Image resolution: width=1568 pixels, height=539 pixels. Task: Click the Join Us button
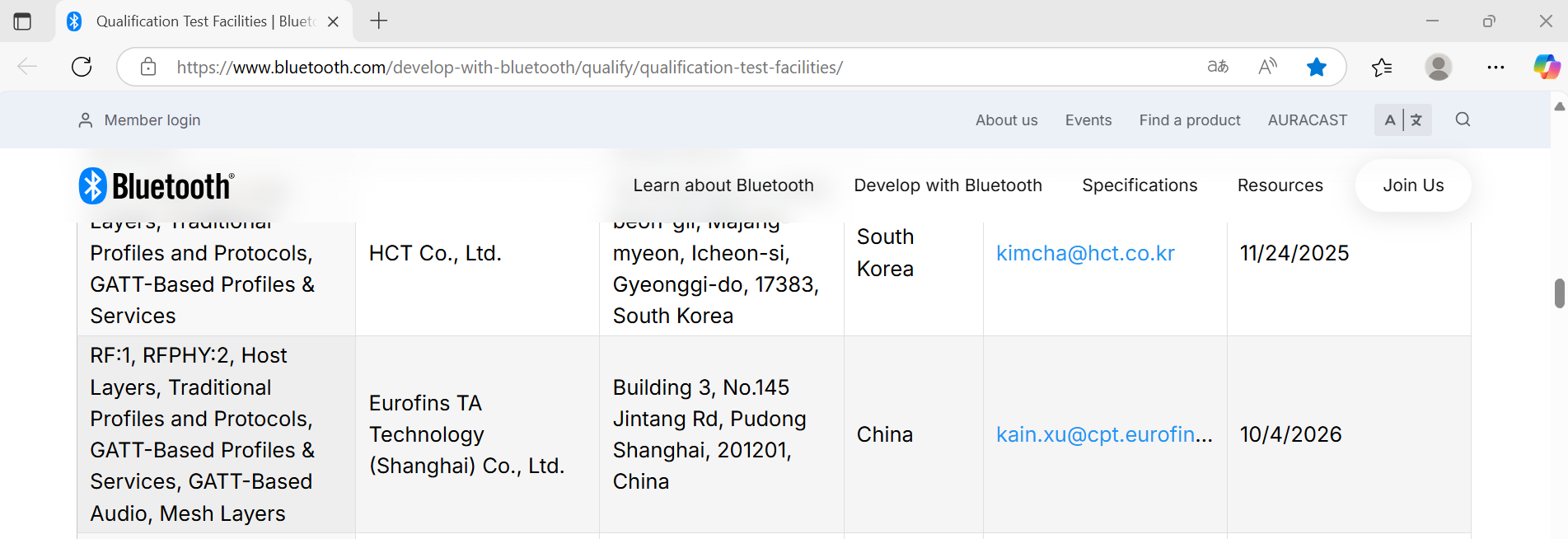pos(1412,185)
